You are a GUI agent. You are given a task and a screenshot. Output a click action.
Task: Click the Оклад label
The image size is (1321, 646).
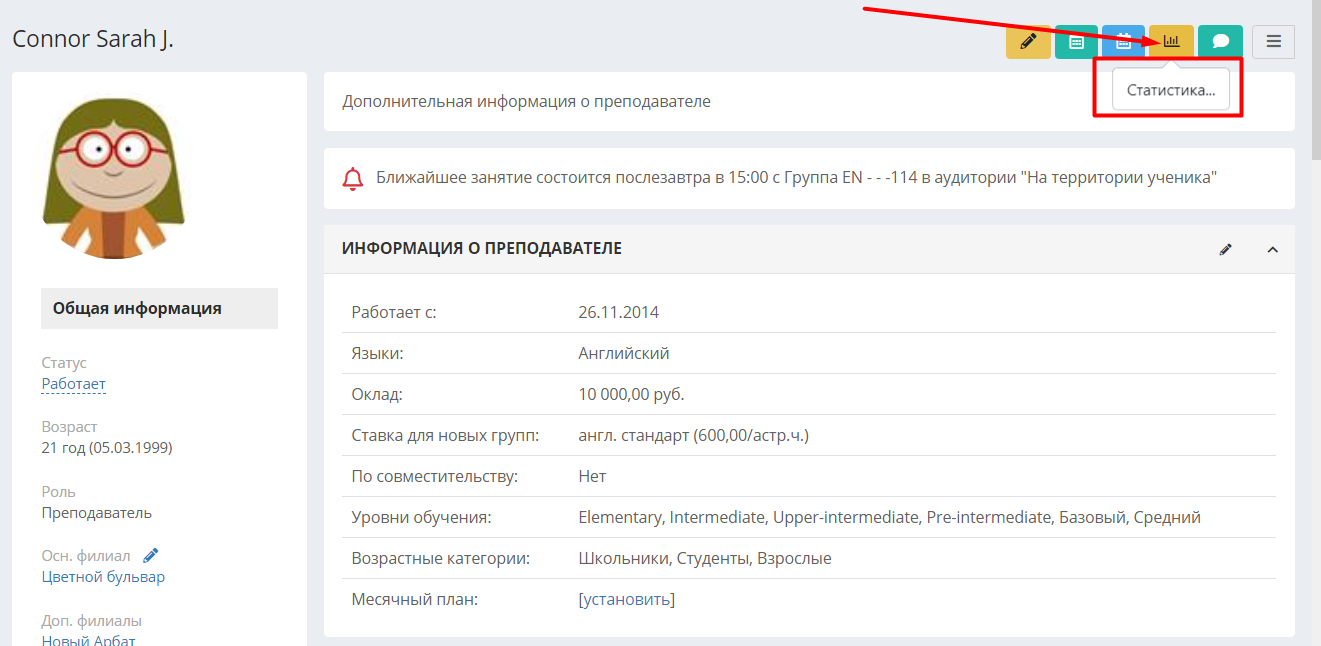point(377,394)
